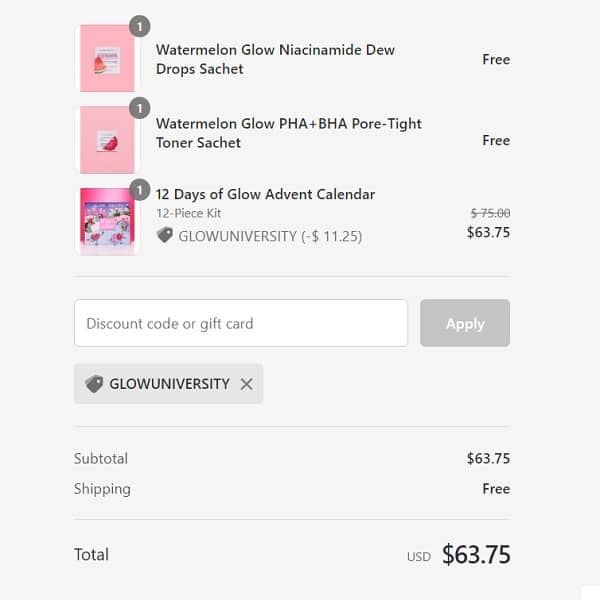600x600 pixels.
Task: Click the Subtotal label
Action: pos(101,458)
